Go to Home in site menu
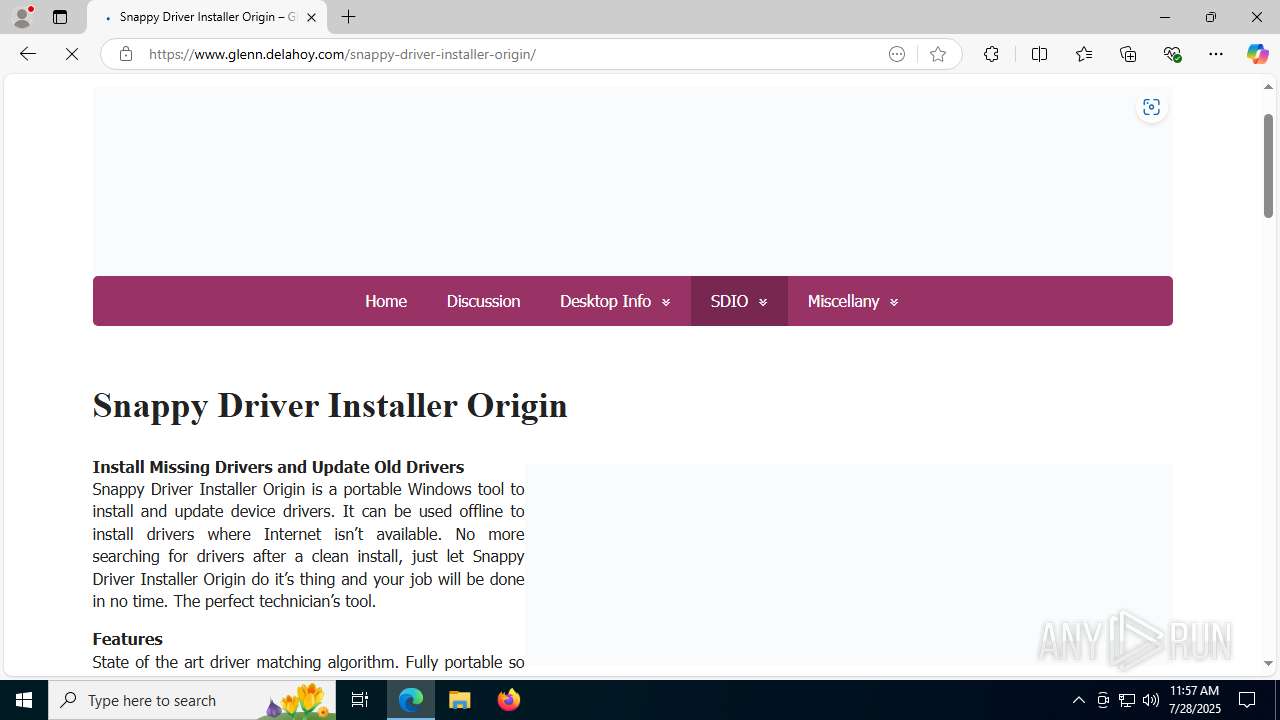The image size is (1280, 720). (x=386, y=301)
